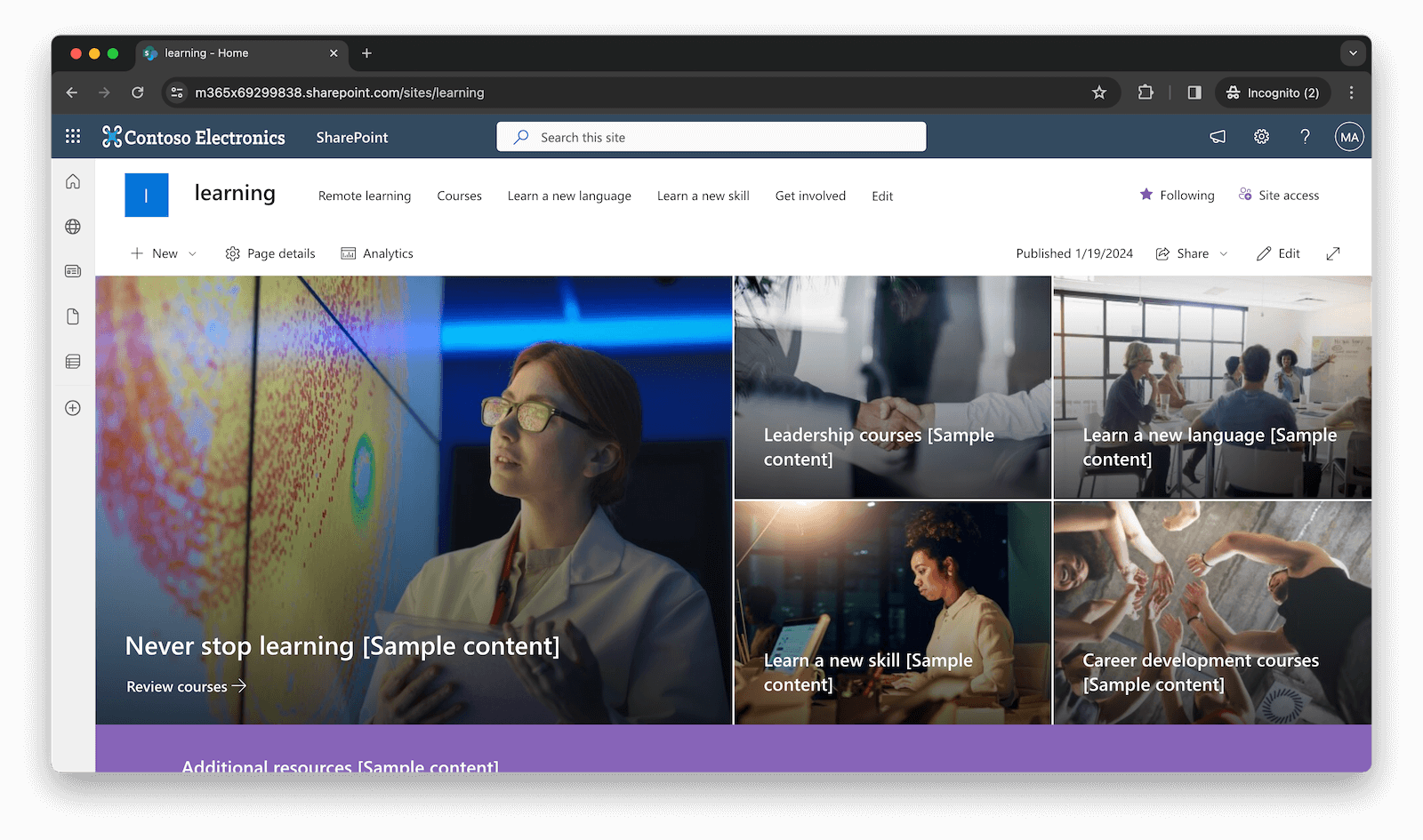Click the News icon in sidebar
1423x840 pixels.
tap(72, 271)
